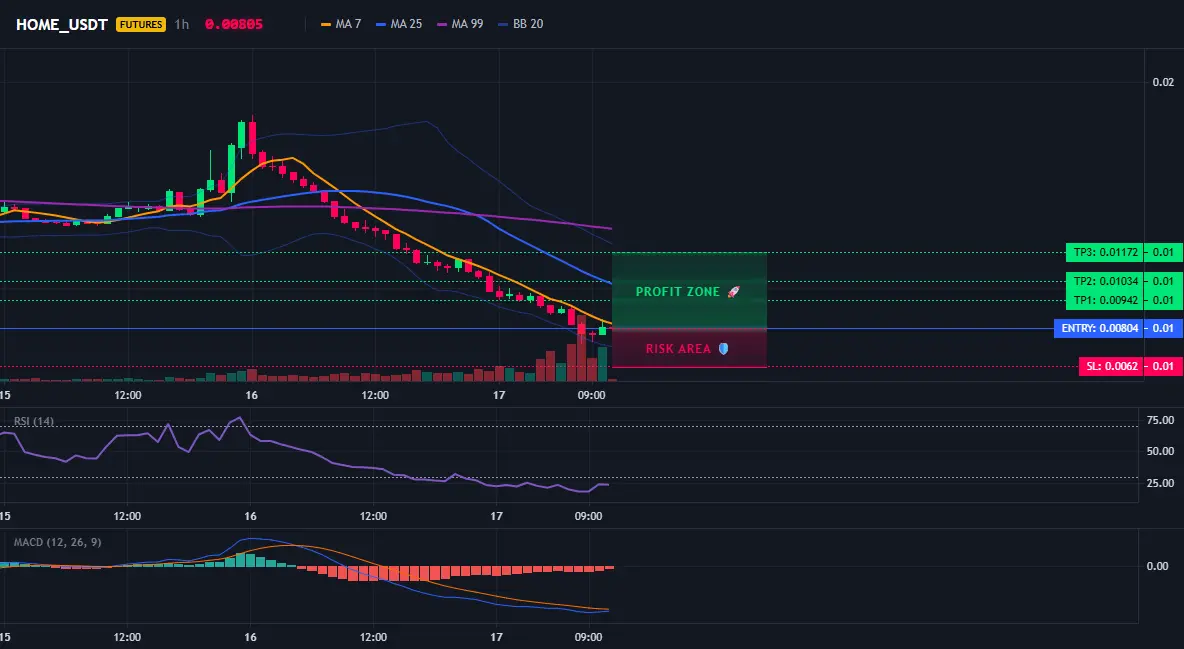Click the blue ENTRY: 0.00804 label
The width and height of the screenshot is (1184, 649).
point(1099,329)
